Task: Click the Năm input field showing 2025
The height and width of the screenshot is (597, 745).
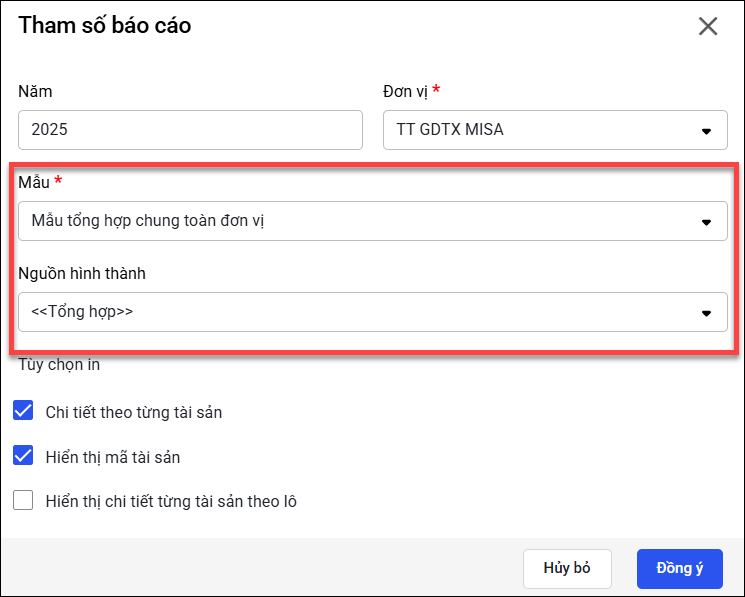Action: click(x=190, y=130)
